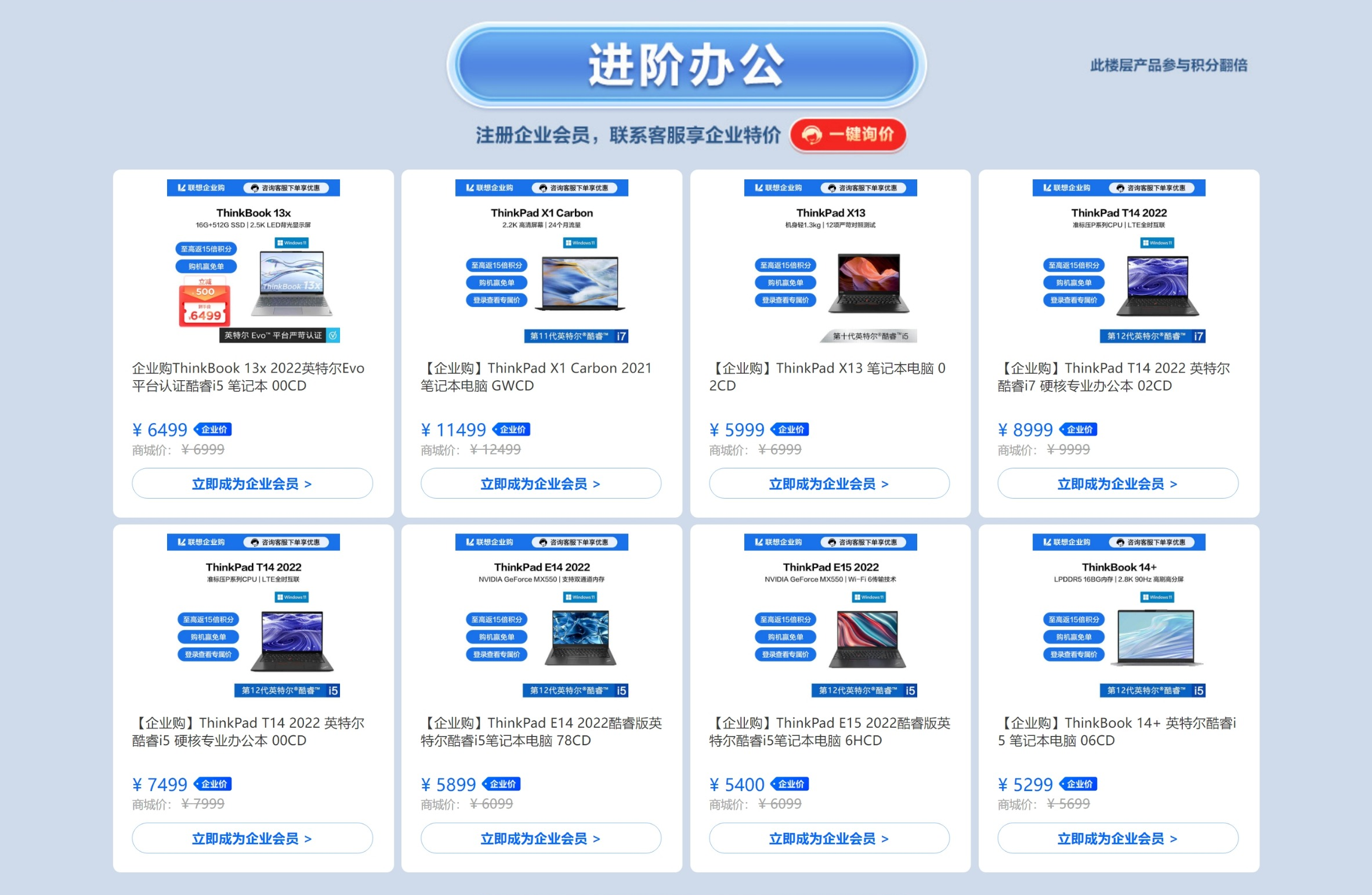Screen dimensions: 1372x895
Task: Click 立即成为企业会员 under T14 2022 酷睿i5
Action: coord(252,838)
